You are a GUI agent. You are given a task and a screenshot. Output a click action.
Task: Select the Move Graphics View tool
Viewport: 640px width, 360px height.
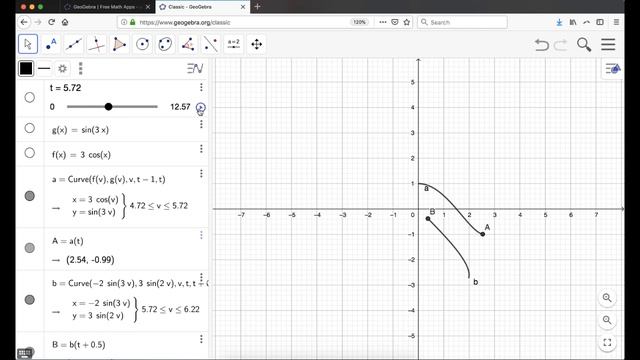click(x=256, y=44)
